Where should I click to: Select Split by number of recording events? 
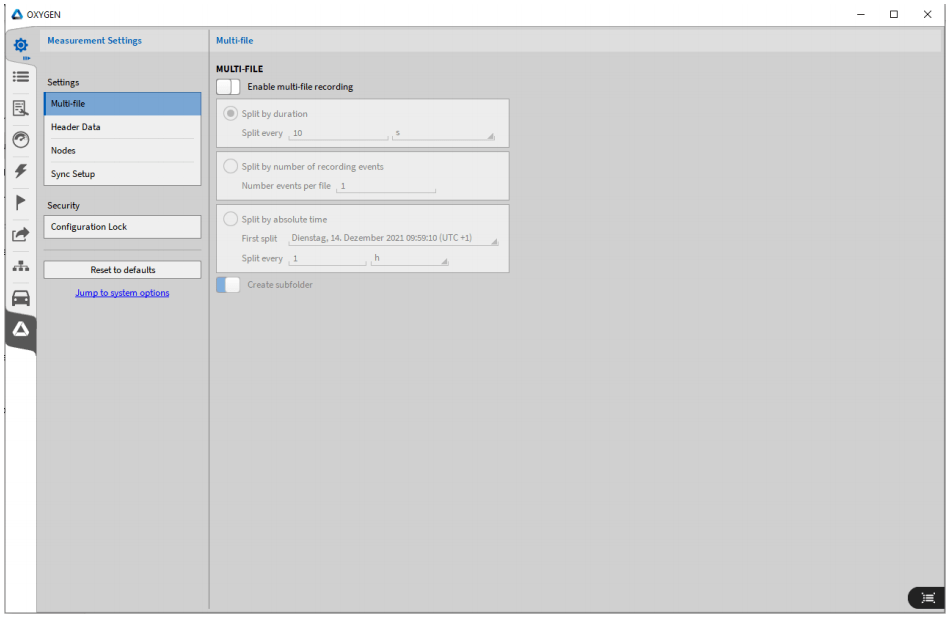(231, 167)
